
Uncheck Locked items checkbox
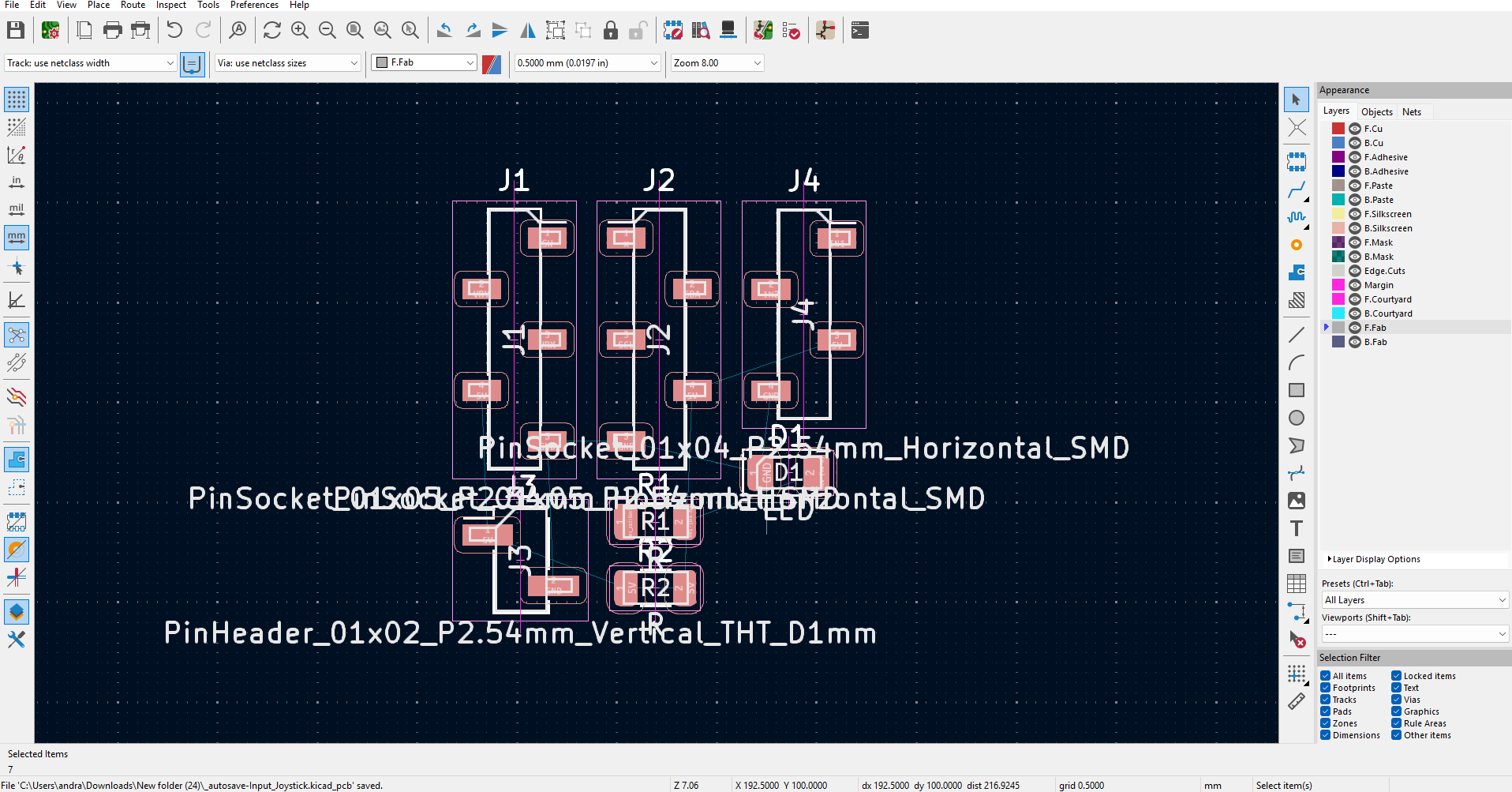[x=1397, y=676]
